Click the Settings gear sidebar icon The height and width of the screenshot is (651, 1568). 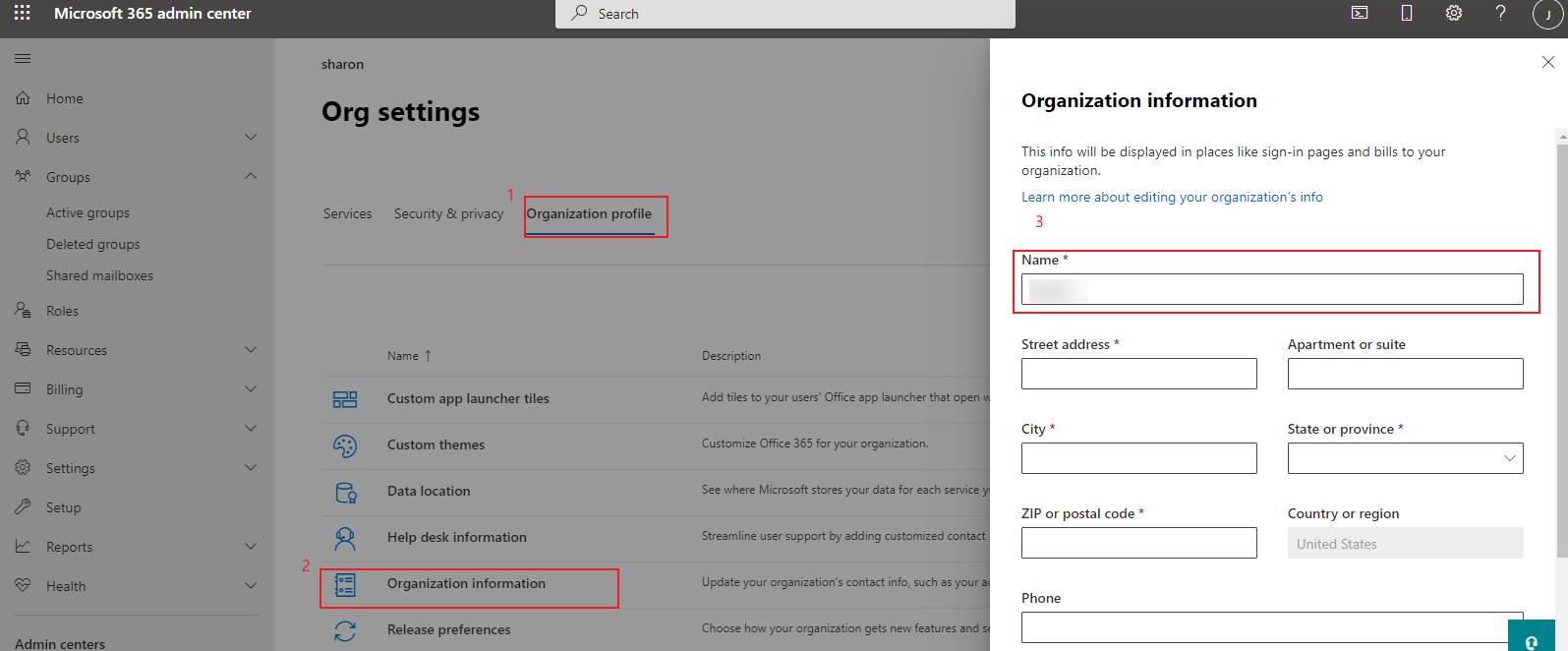coord(23,468)
